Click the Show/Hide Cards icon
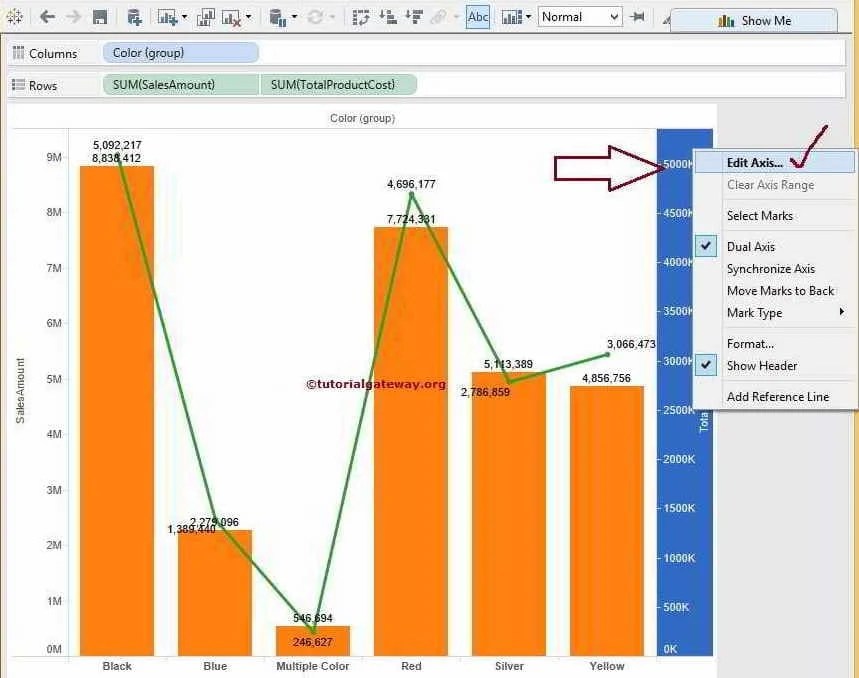 [511, 18]
